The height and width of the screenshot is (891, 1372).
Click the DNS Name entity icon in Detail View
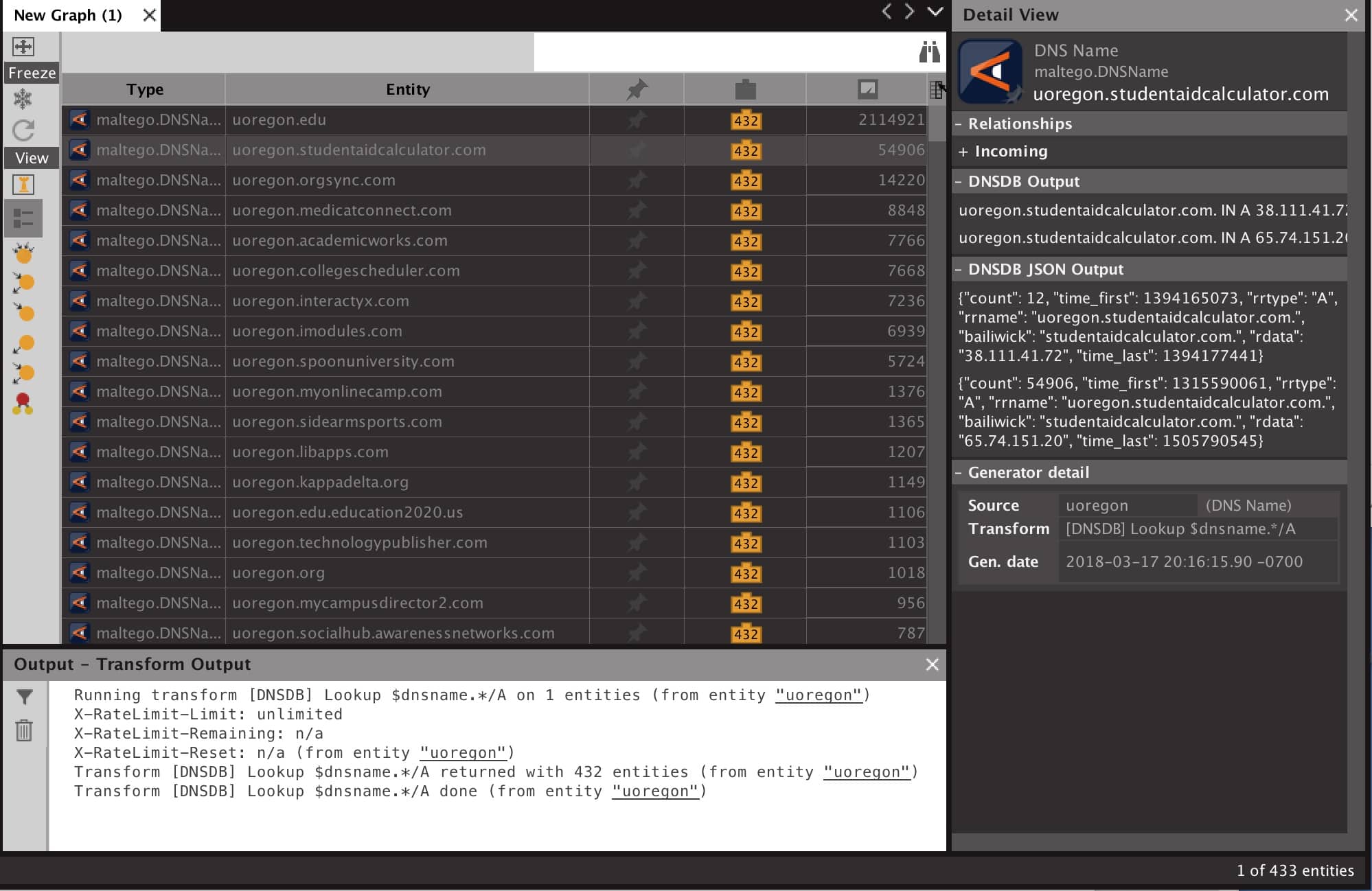click(990, 71)
